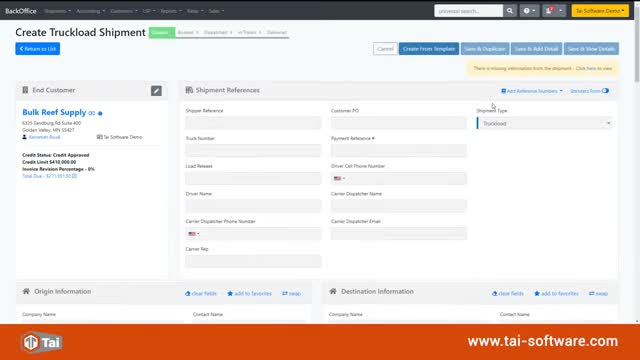Select the Booked status step

click(x=188, y=33)
